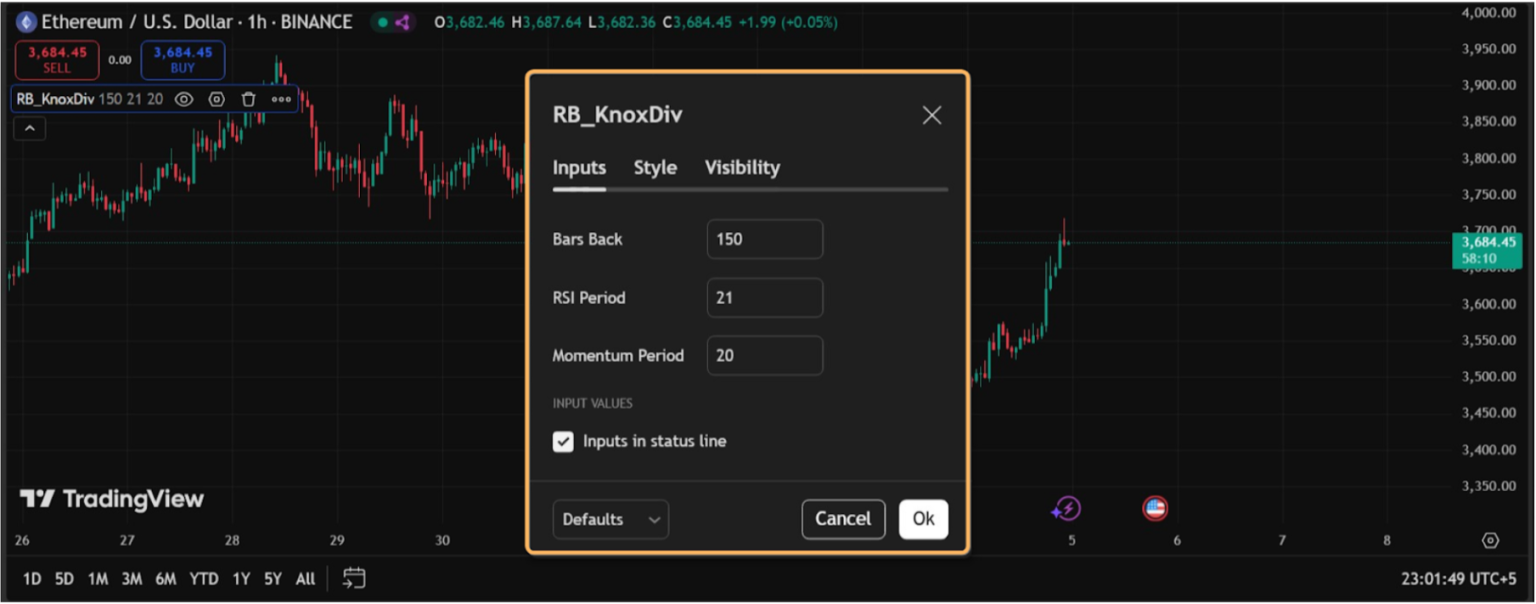1536x604 pixels.
Task: Select the 1M time range
Action: click(x=97, y=578)
